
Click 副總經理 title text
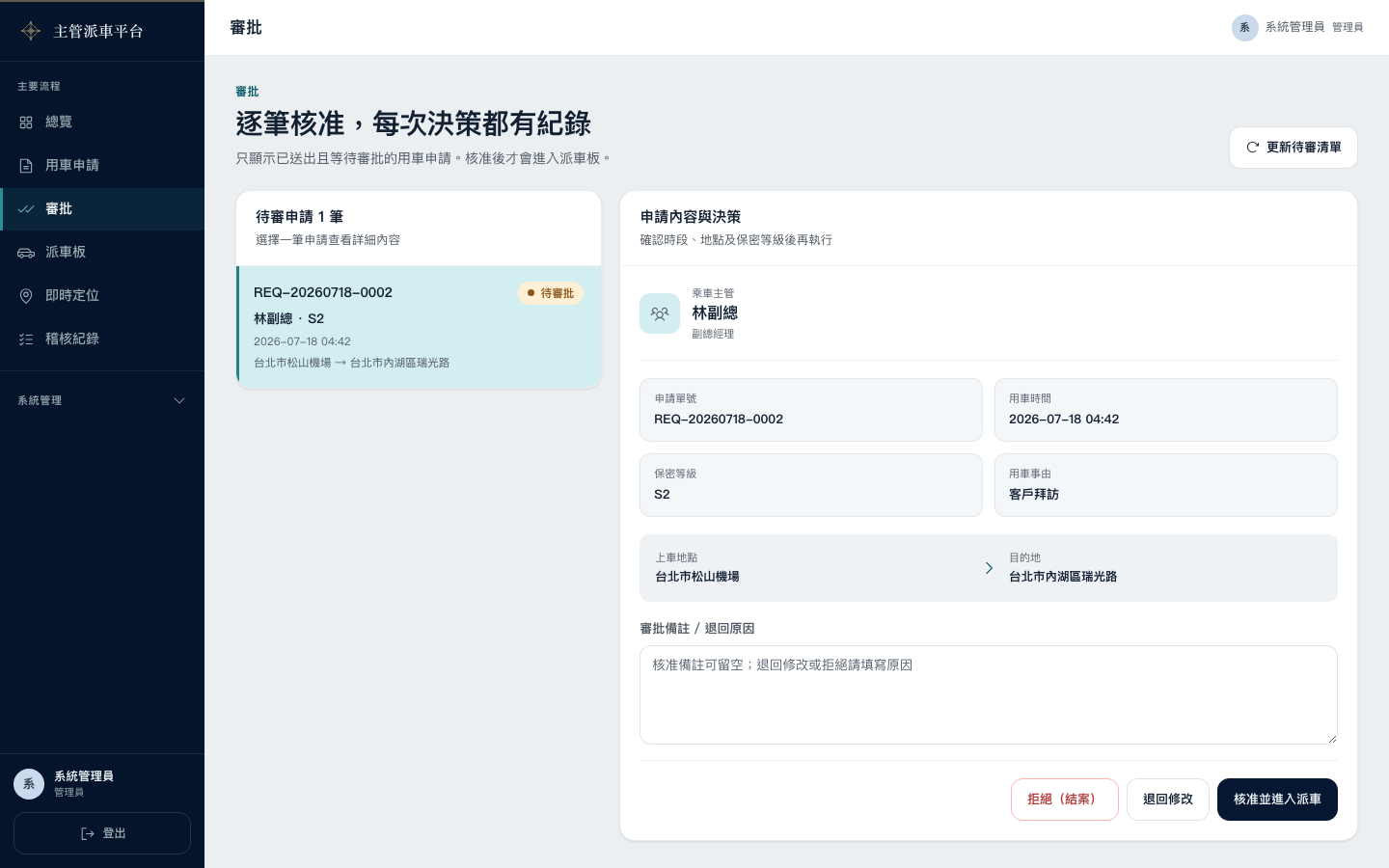pyautogui.click(x=713, y=334)
